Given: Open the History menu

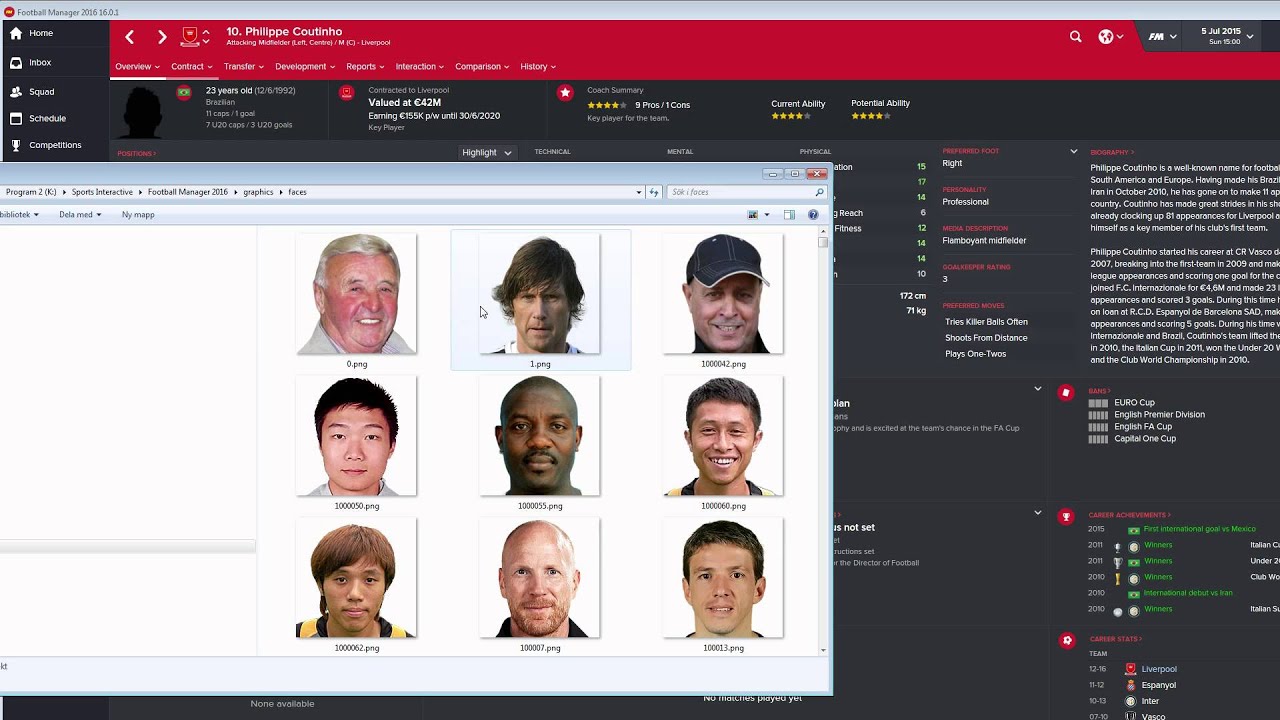Looking at the screenshot, I should coord(538,67).
